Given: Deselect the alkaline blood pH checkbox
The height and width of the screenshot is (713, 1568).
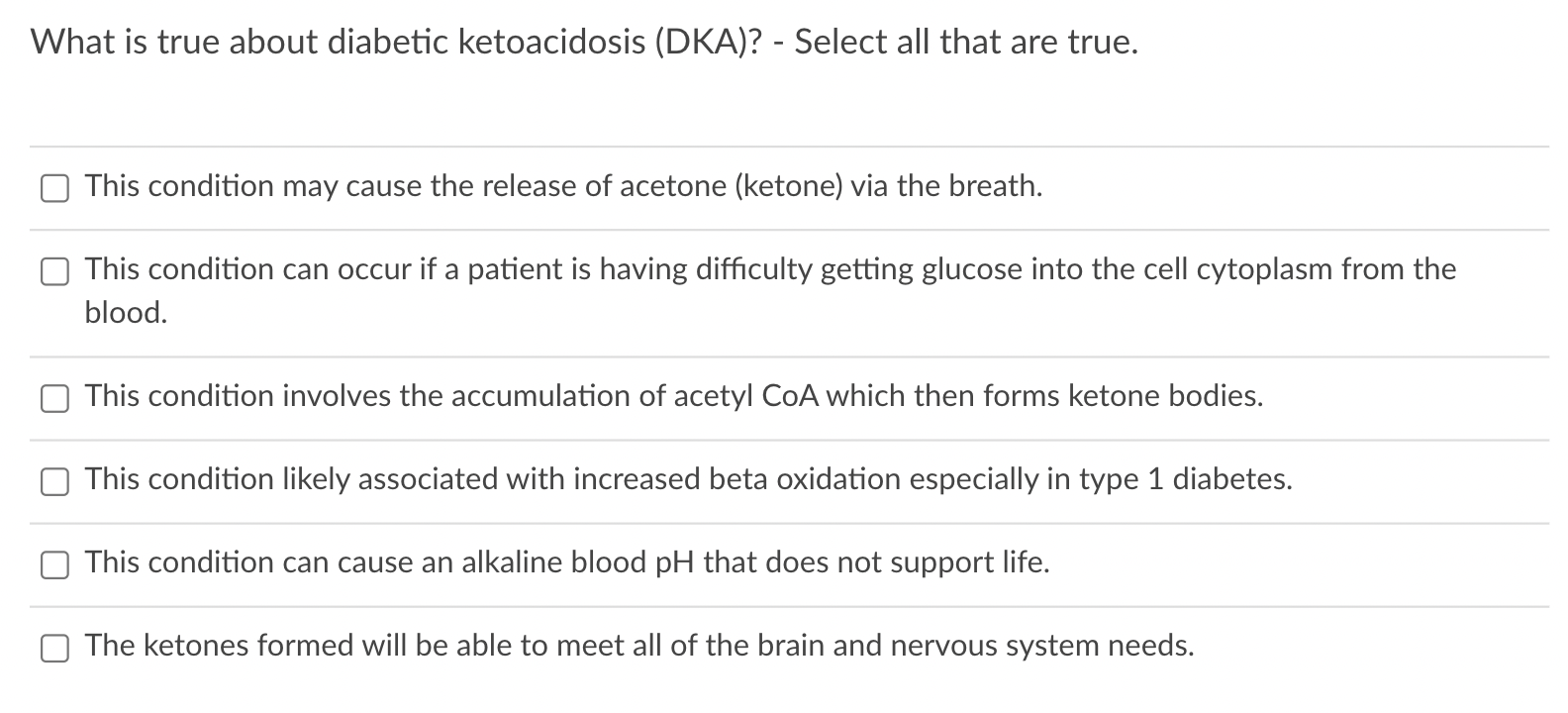Looking at the screenshot, I should (55, 564).
